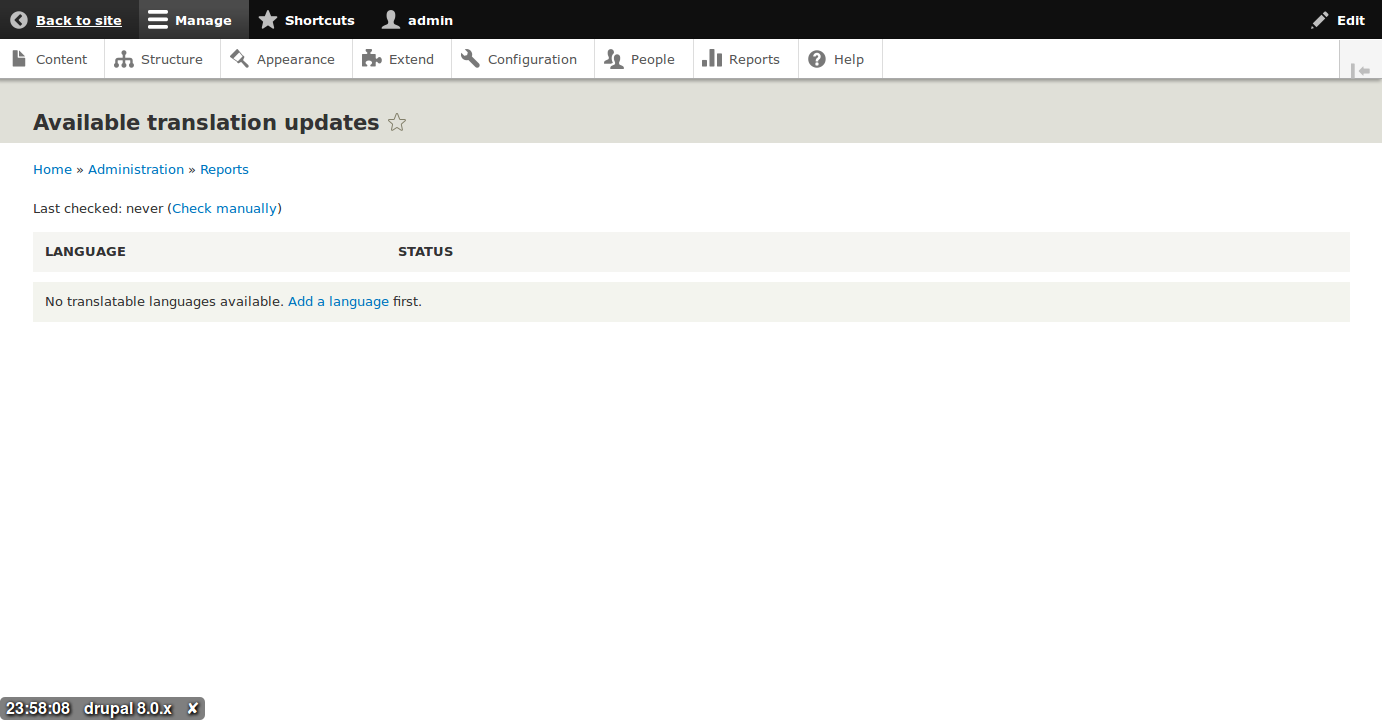The height and width of the screenshot is (720, 1382).
Task: Click the admin user silhouette icon
Action: (391, 20)
